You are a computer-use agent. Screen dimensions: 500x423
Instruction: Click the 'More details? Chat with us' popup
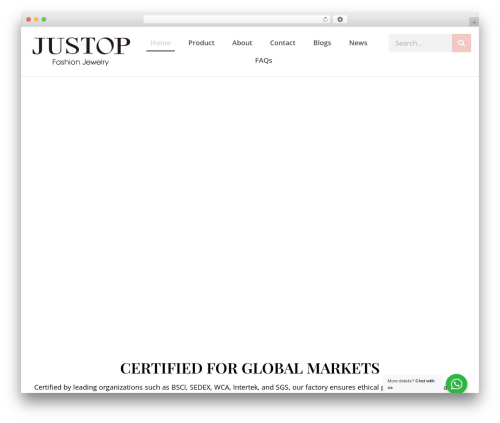413,384
